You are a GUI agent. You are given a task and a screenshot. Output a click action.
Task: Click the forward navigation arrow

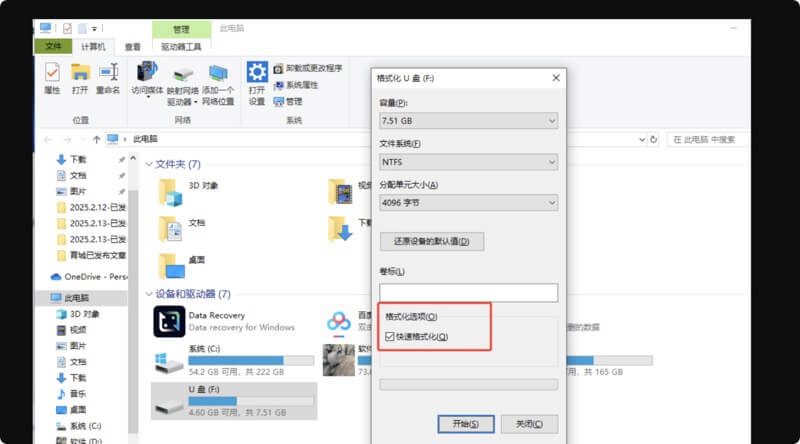67,139
